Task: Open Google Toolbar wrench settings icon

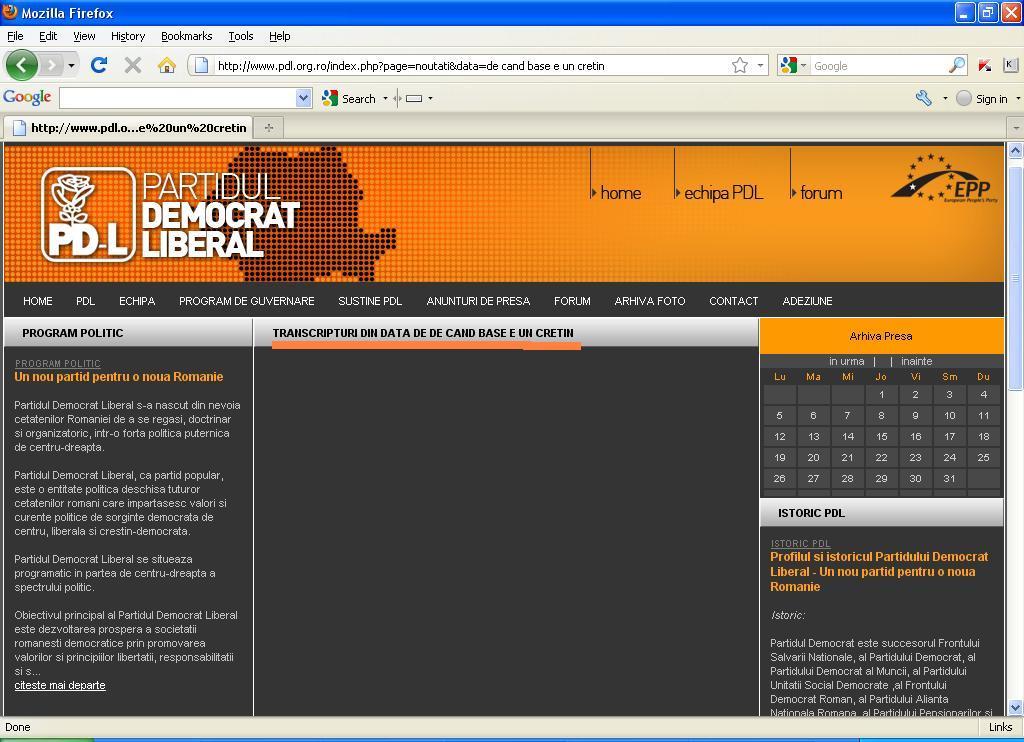Action: (923, 98)
